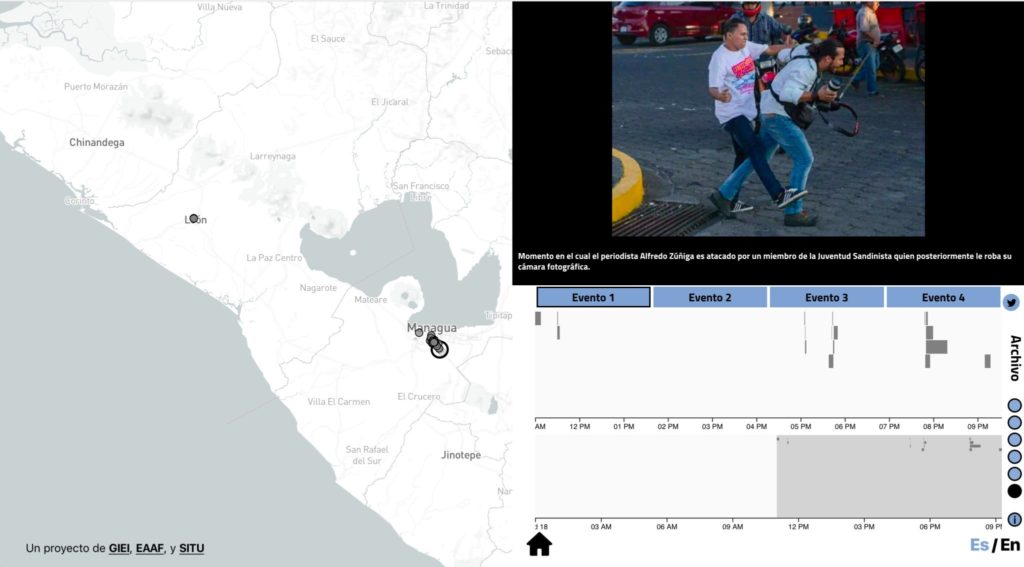Click the Twitter share icon
The image size is (1024, 567).
click(1011, 303)
